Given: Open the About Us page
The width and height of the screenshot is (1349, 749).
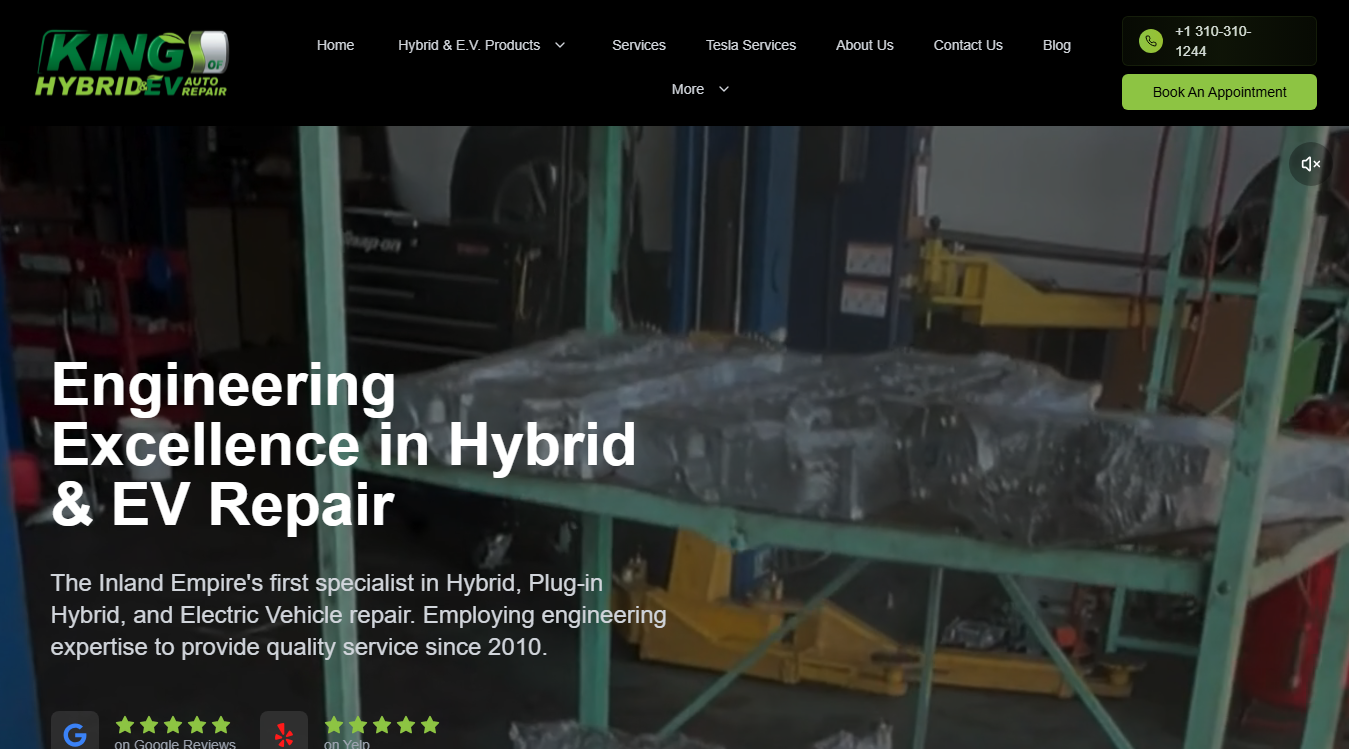Looking at the screenshot, I should pyautogui.click(x=865, y=45).
